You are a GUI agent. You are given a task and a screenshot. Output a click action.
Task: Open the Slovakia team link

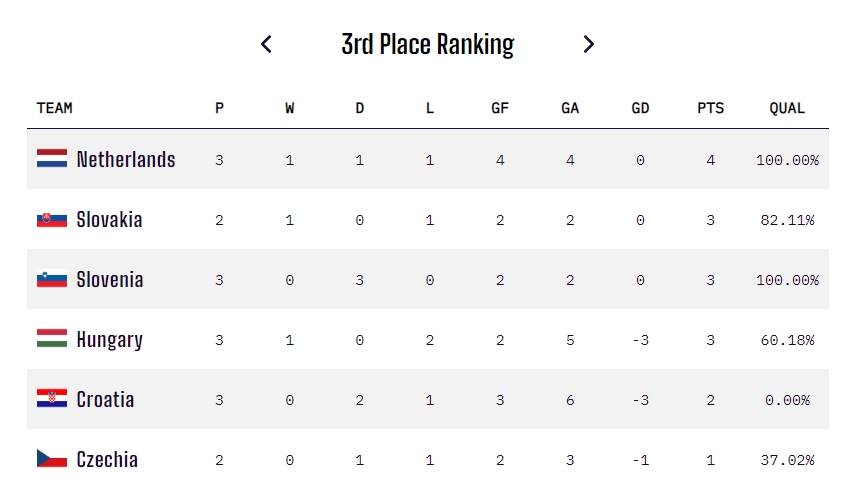(110, 220)
